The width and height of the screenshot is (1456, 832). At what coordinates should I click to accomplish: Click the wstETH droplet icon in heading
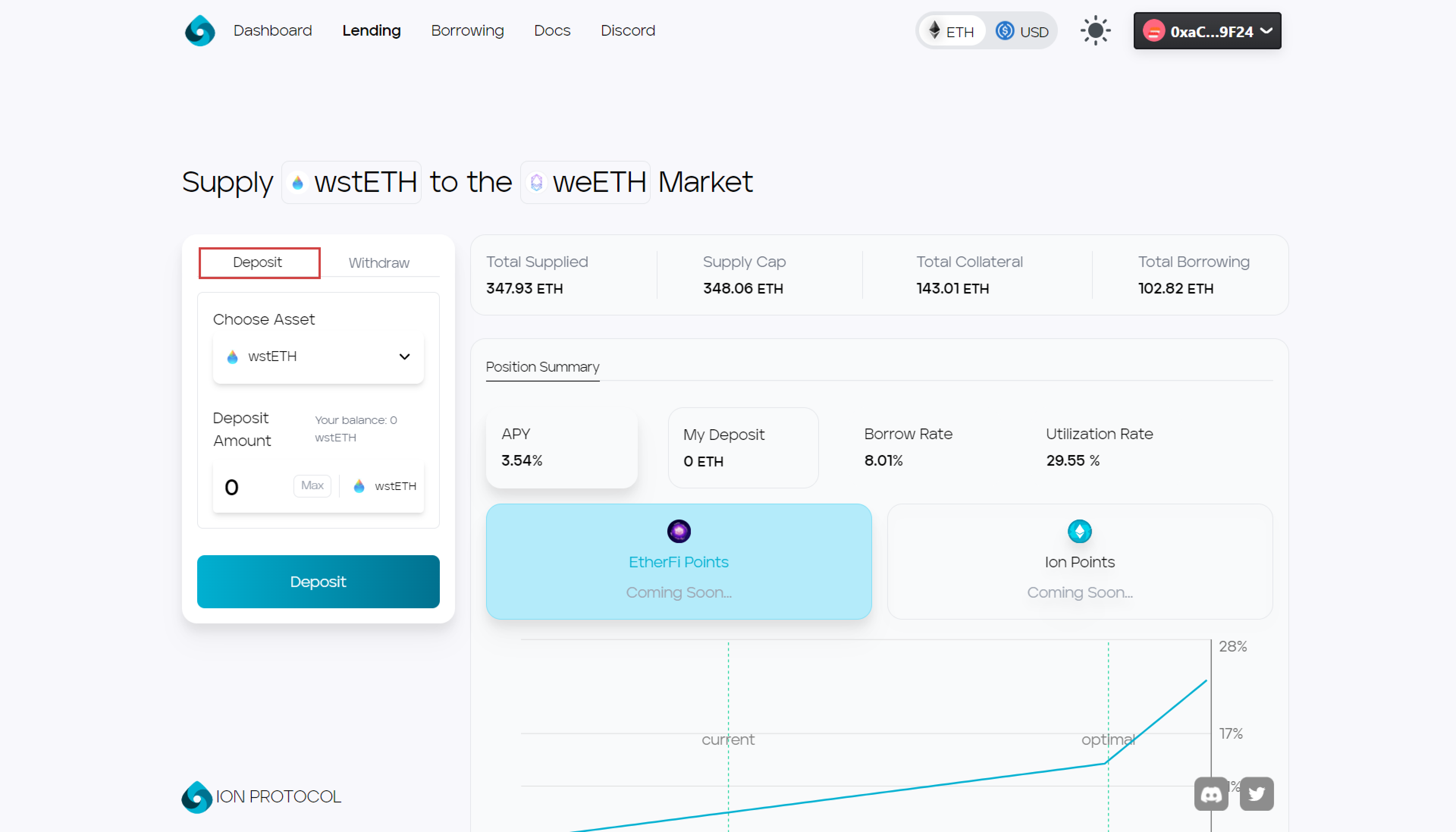(298, 183)
